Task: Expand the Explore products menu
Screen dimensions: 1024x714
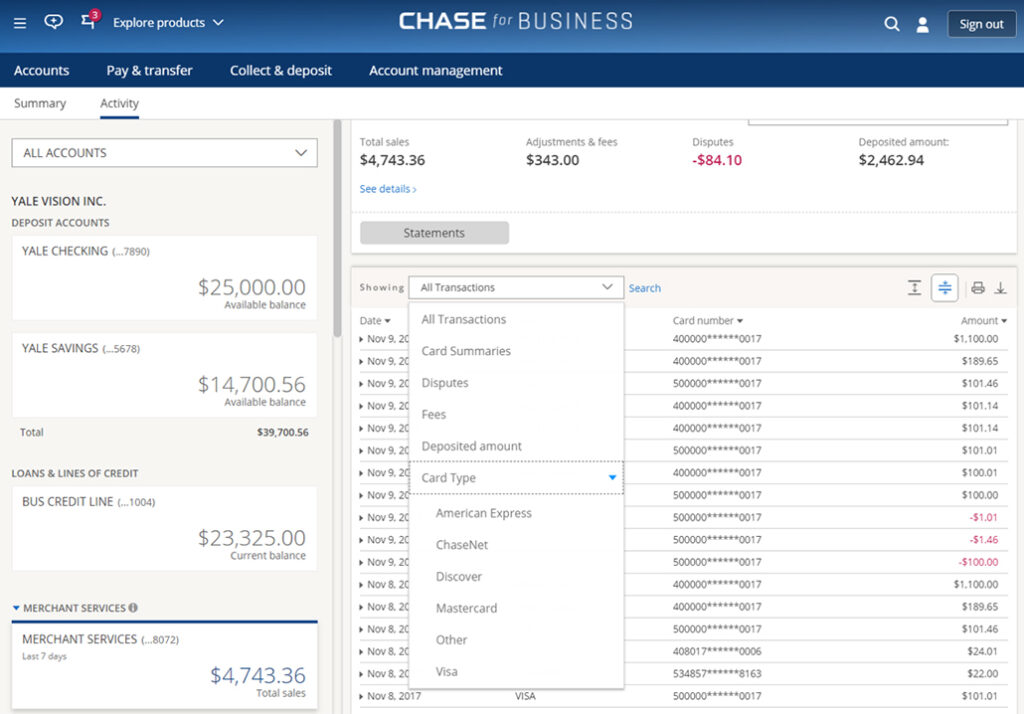Action: (x=169, y=22)
